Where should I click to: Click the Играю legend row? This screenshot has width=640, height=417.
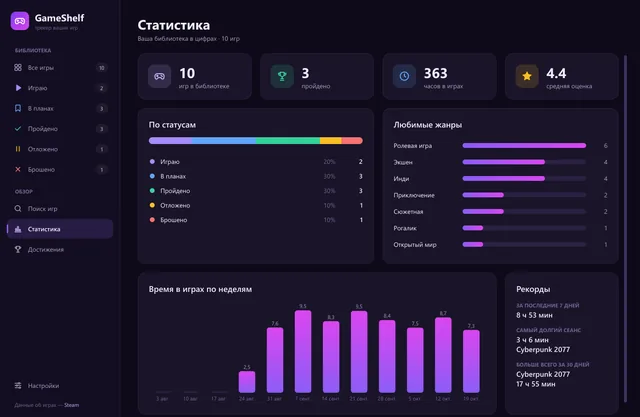click(x=256, y=162)
